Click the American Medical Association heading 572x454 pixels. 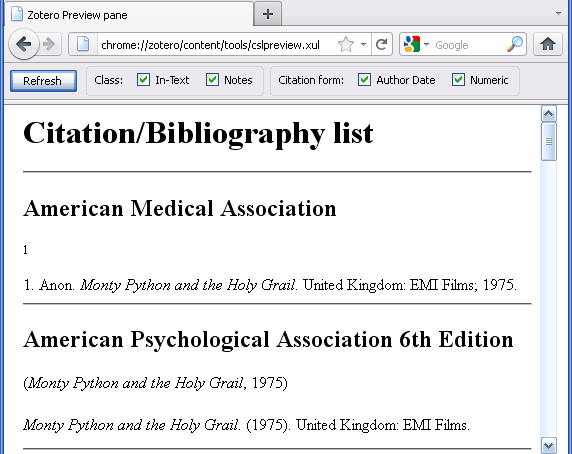180,208
